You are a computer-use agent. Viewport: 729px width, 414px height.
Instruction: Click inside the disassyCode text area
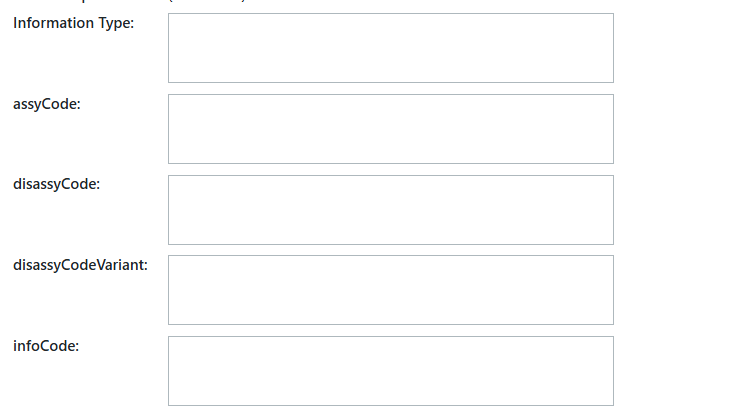click(390, 210)
